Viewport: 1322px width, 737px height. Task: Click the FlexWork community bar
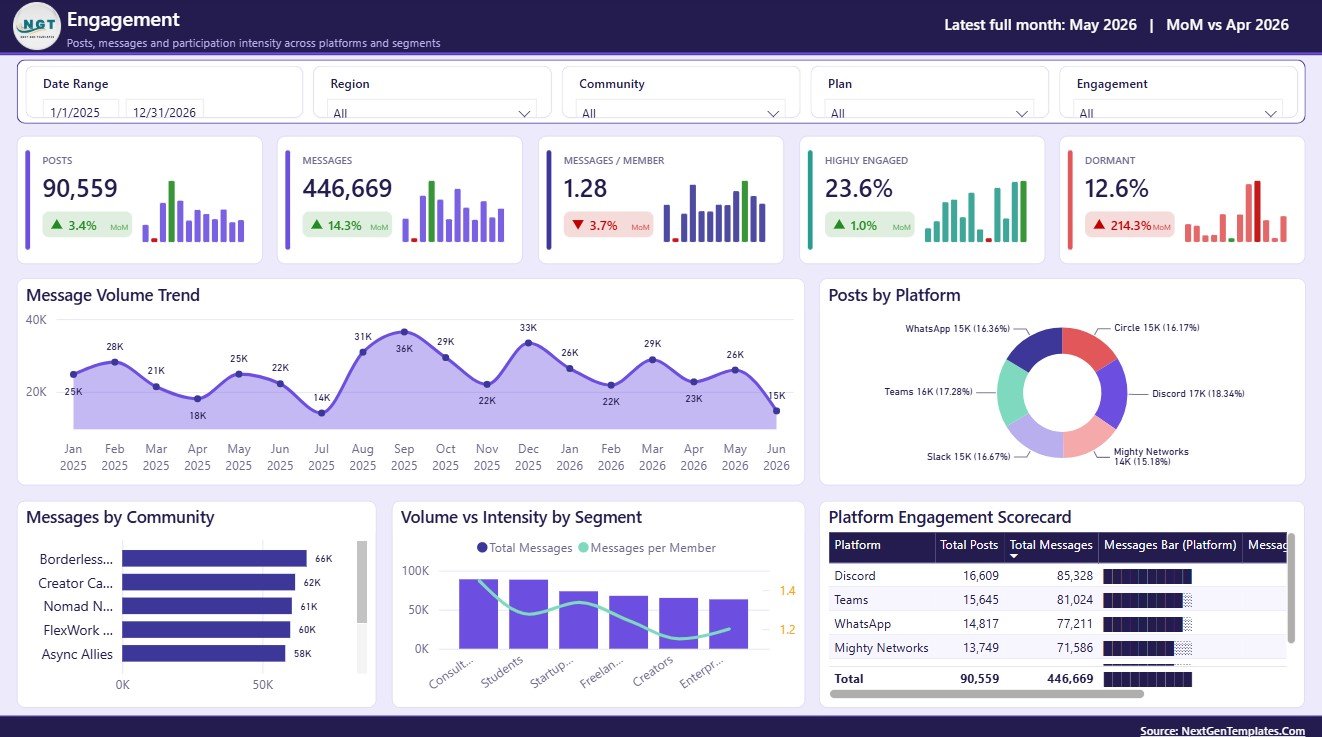click(x=206, y=630)
